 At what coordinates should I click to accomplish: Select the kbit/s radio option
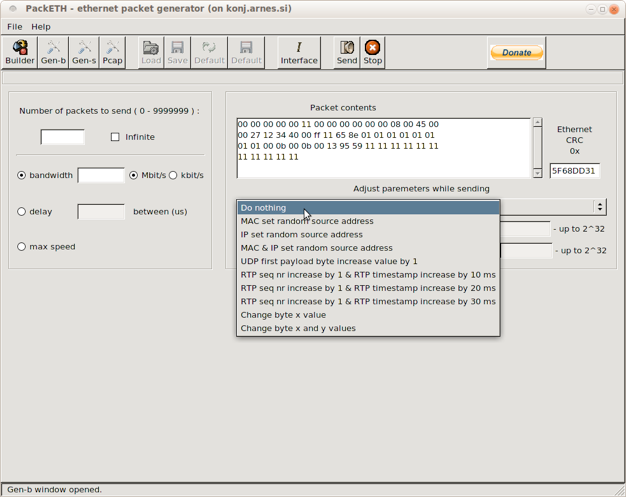point(173,175)
